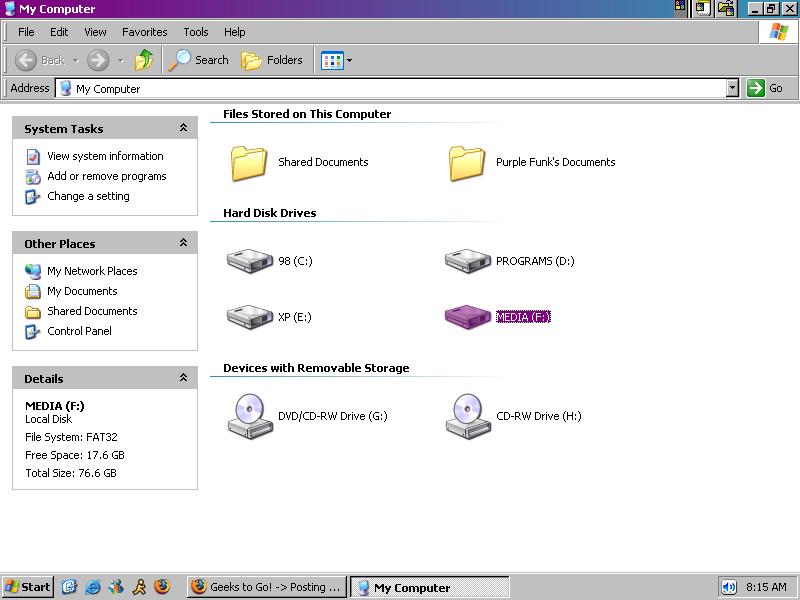This screenshot has width=800, height=600.
Task: Launch Firefox from Quick Launch
Action: [162, 587]
